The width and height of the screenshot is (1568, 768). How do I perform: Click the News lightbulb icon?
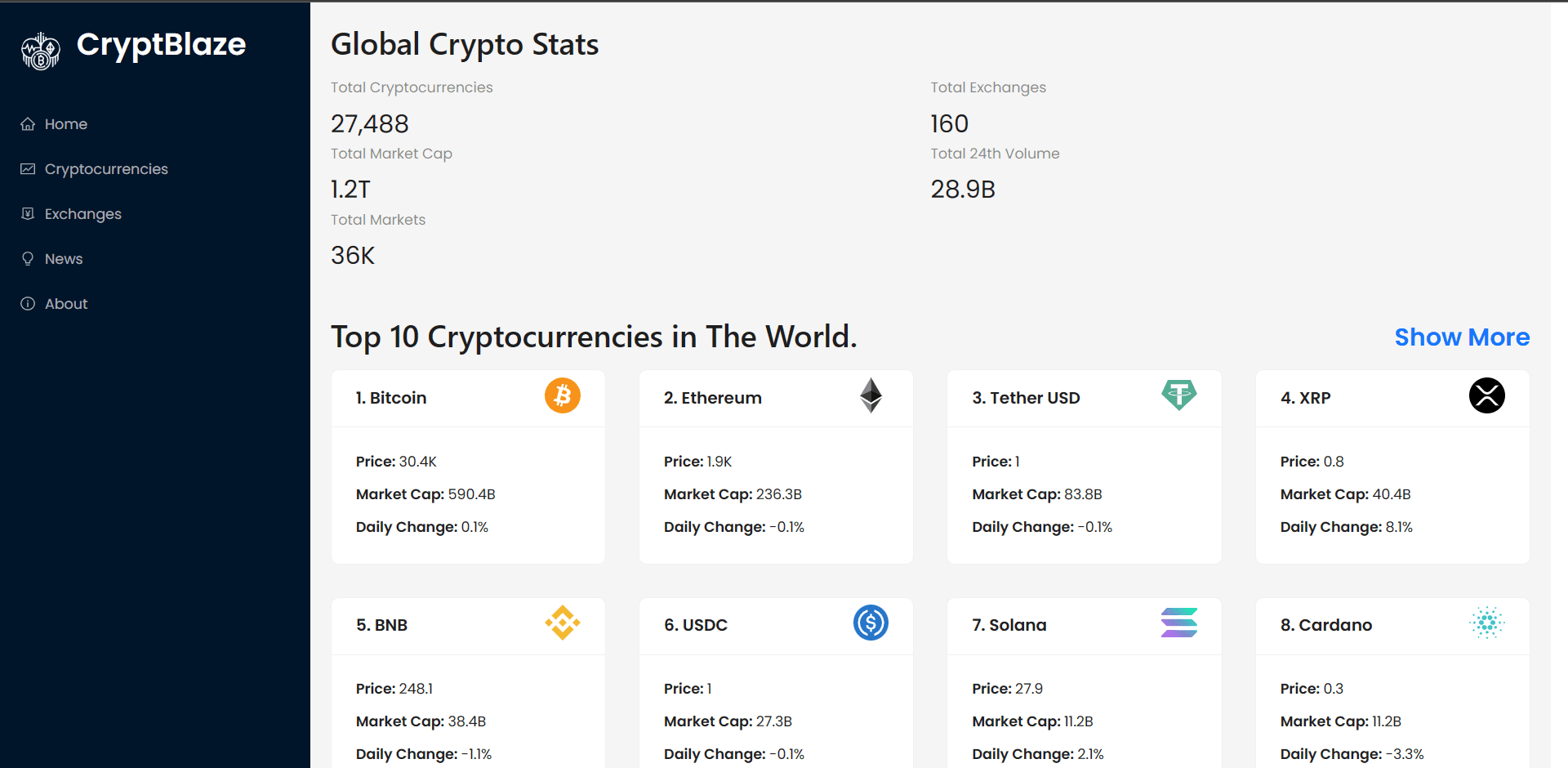click(28, 258)
